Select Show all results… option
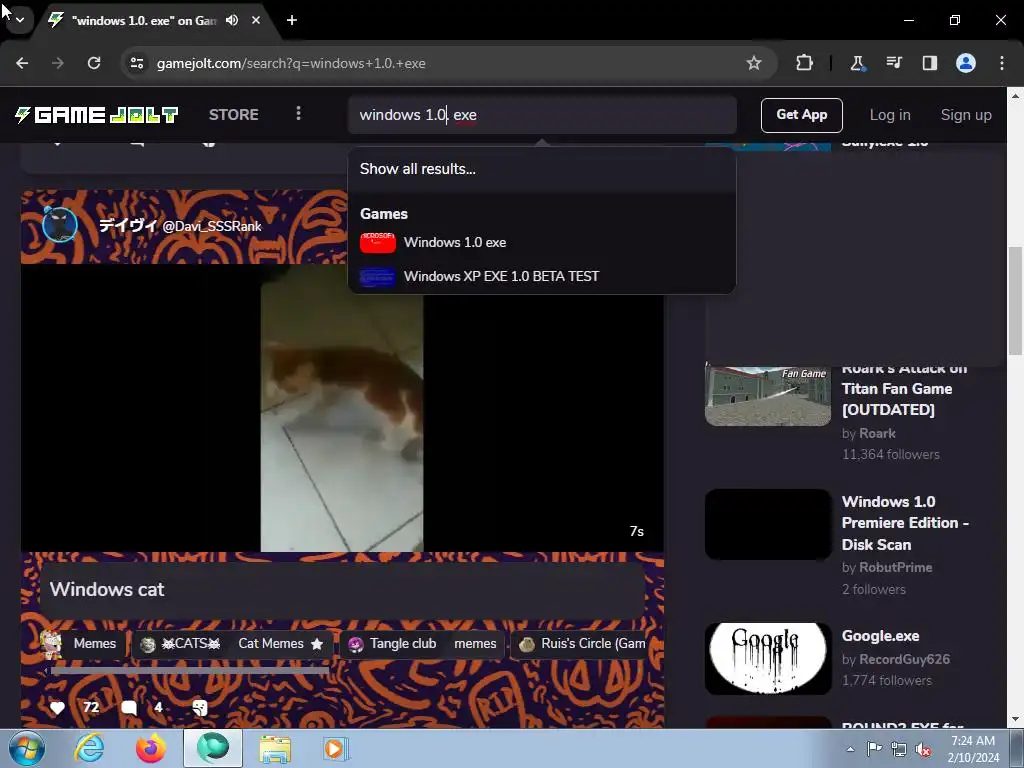The width and height of the screenshot is (1024, 768). 542,169
